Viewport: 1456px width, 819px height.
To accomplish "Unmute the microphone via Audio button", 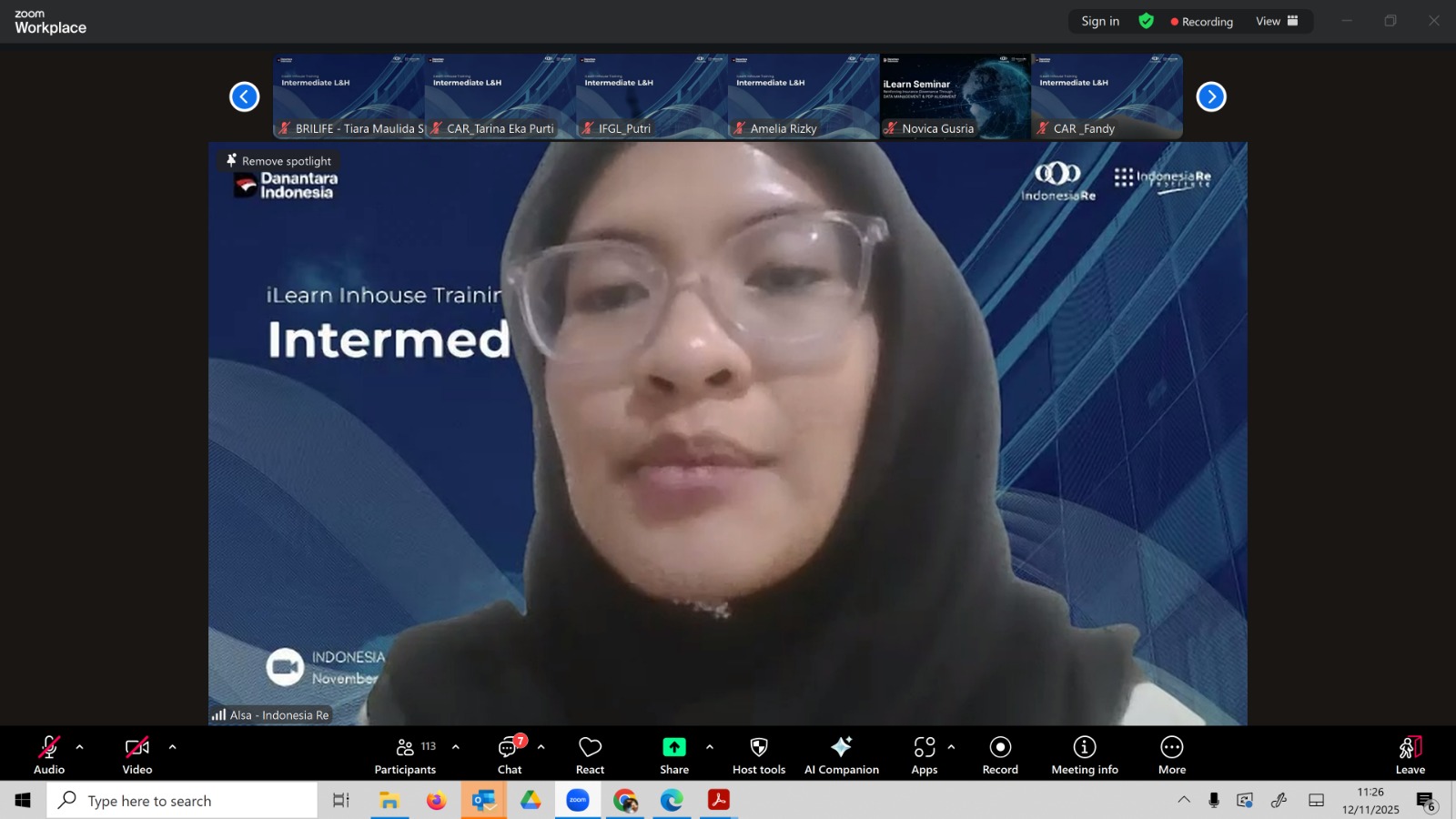I will click(49, 754).
